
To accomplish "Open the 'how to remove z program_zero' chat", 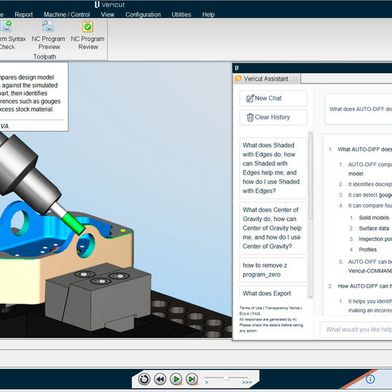I will (x=273, y=270).
